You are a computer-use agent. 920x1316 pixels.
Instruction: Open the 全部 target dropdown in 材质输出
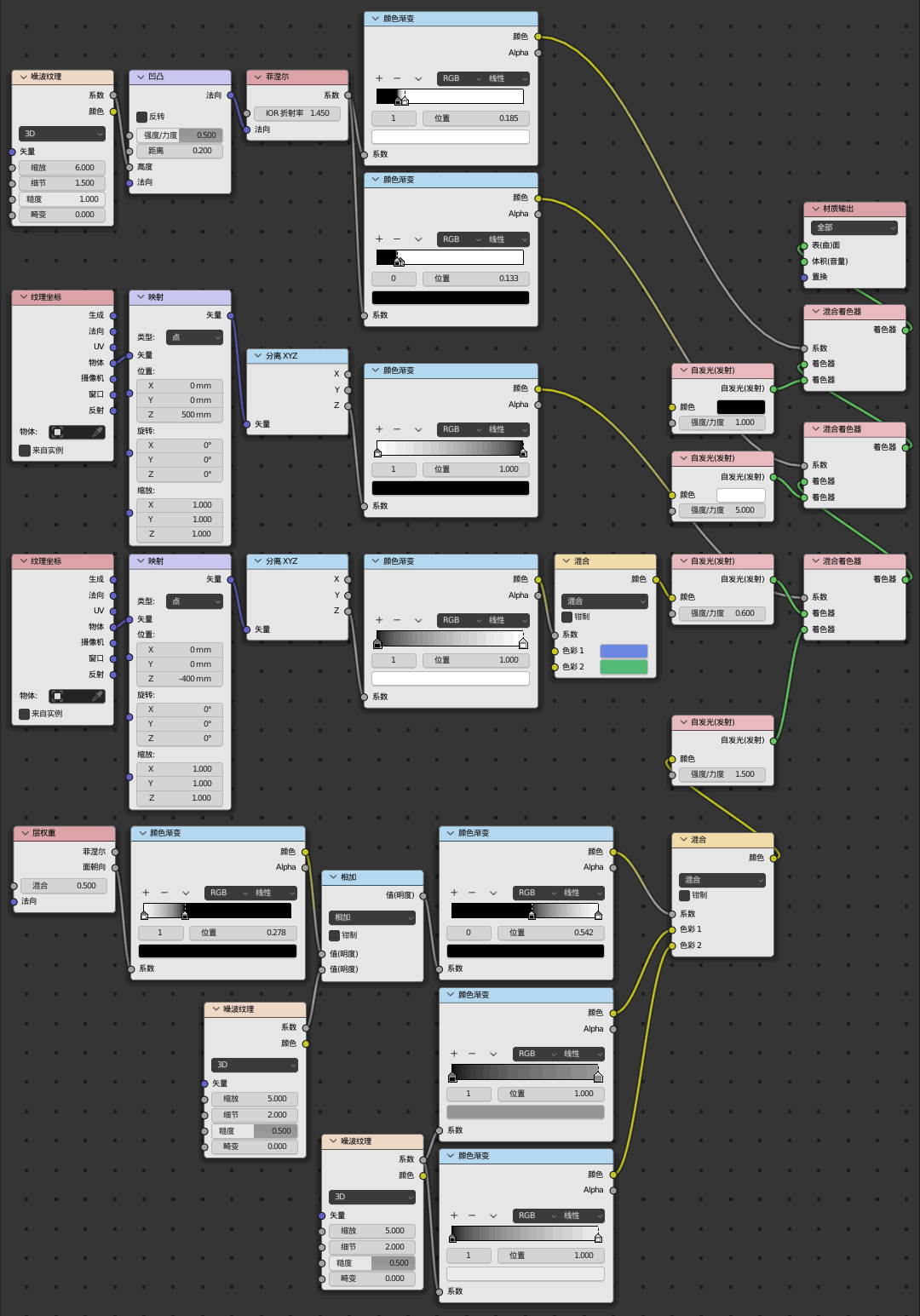(x=854, y=227)
